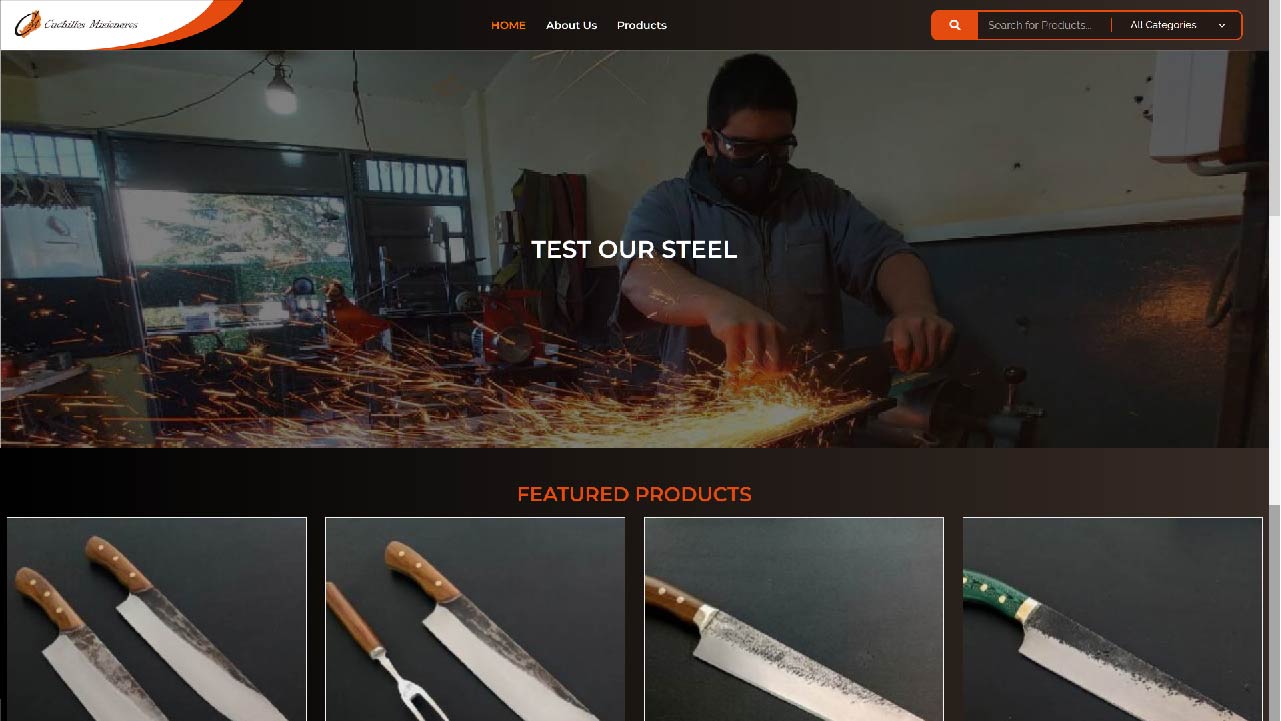Click the hanging light bulb in hero photo
1281x721 pixels.
pos(281,93)
